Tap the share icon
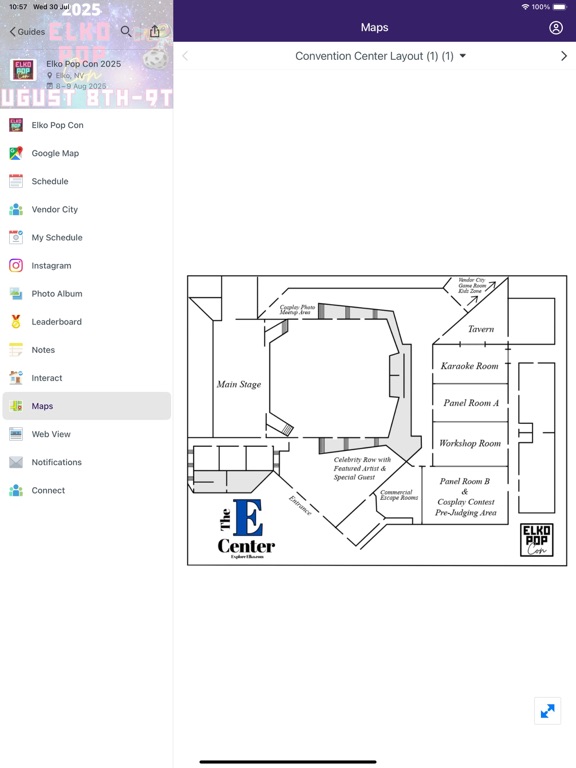This screenshot has width=576, height=768. click(x=155, y=31)
